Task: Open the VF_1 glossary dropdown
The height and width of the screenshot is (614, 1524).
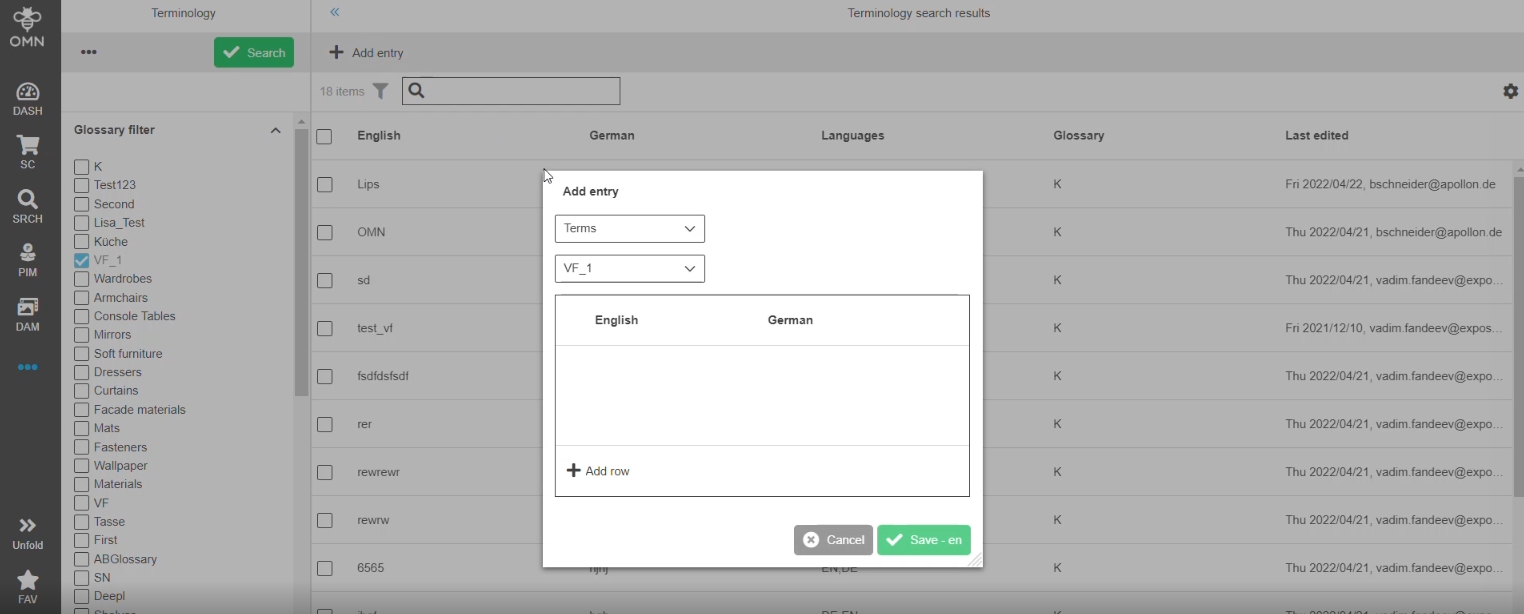Action: pyautogui.click(x=629, y=269)
